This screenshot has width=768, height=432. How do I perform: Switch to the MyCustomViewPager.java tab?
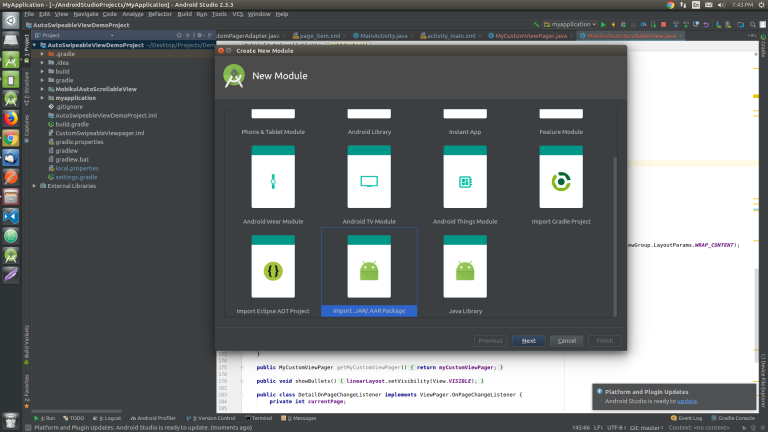pos(529,36)
